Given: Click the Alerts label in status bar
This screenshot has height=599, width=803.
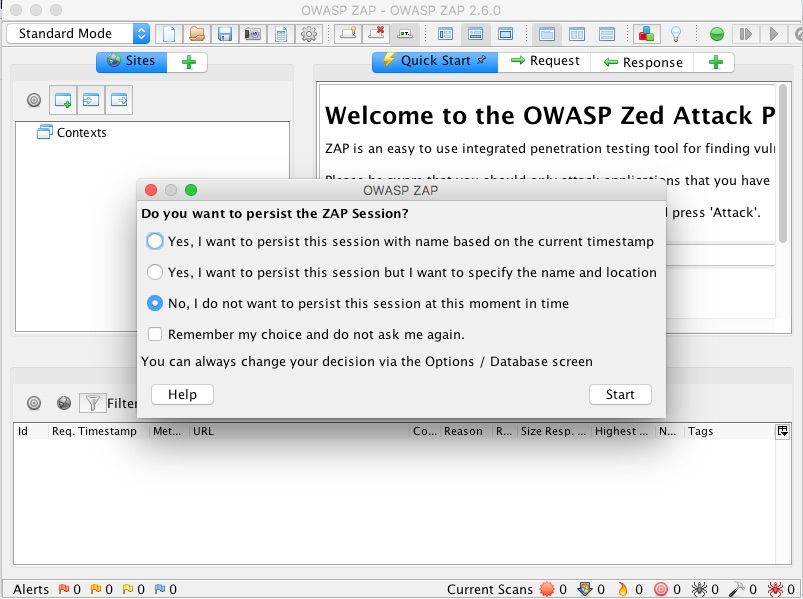Looking at the screenshot, I should 31,589.
